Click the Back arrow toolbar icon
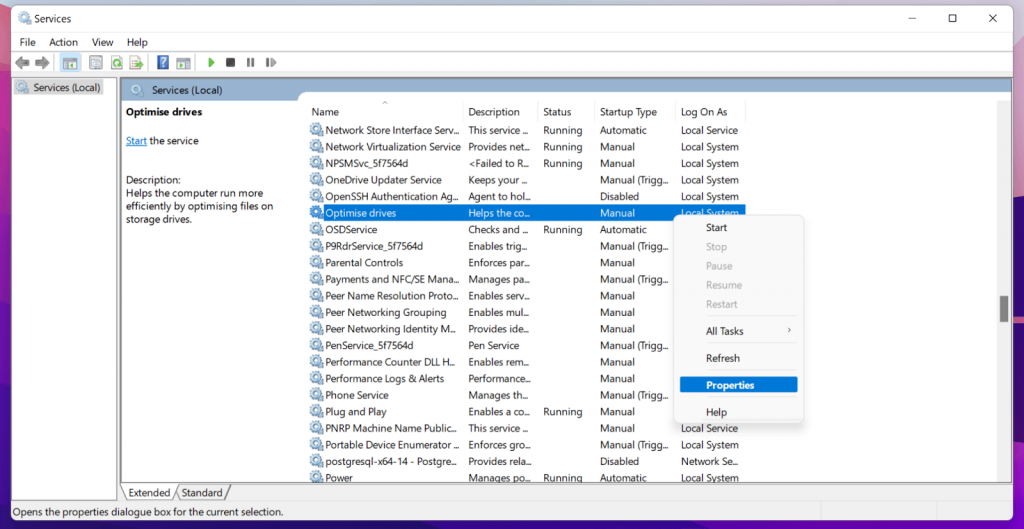 22,63
